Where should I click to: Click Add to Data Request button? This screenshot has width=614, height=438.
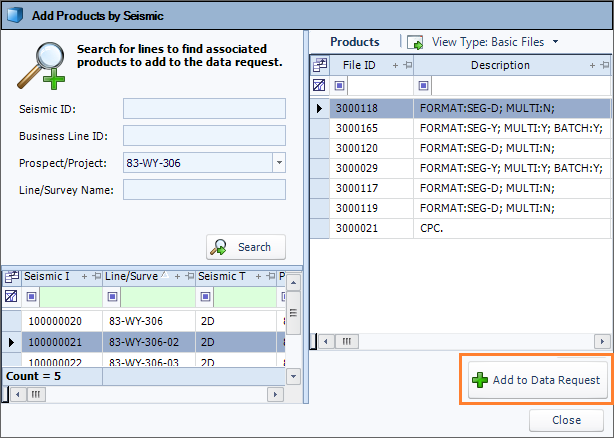pos(537,380)
